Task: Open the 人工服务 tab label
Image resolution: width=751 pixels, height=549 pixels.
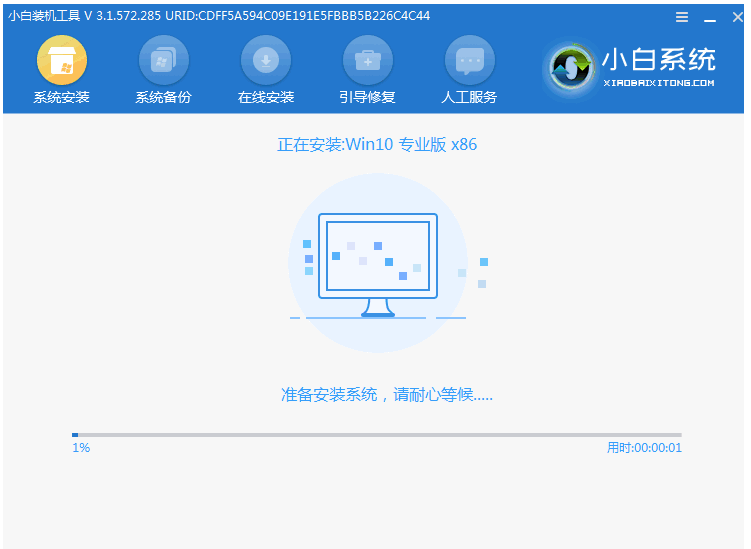Action: 469,97
